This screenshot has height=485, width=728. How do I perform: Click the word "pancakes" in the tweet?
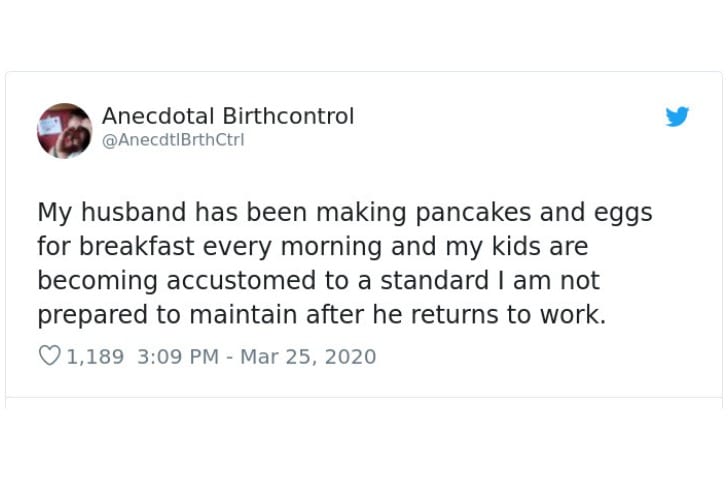point(473,212)
